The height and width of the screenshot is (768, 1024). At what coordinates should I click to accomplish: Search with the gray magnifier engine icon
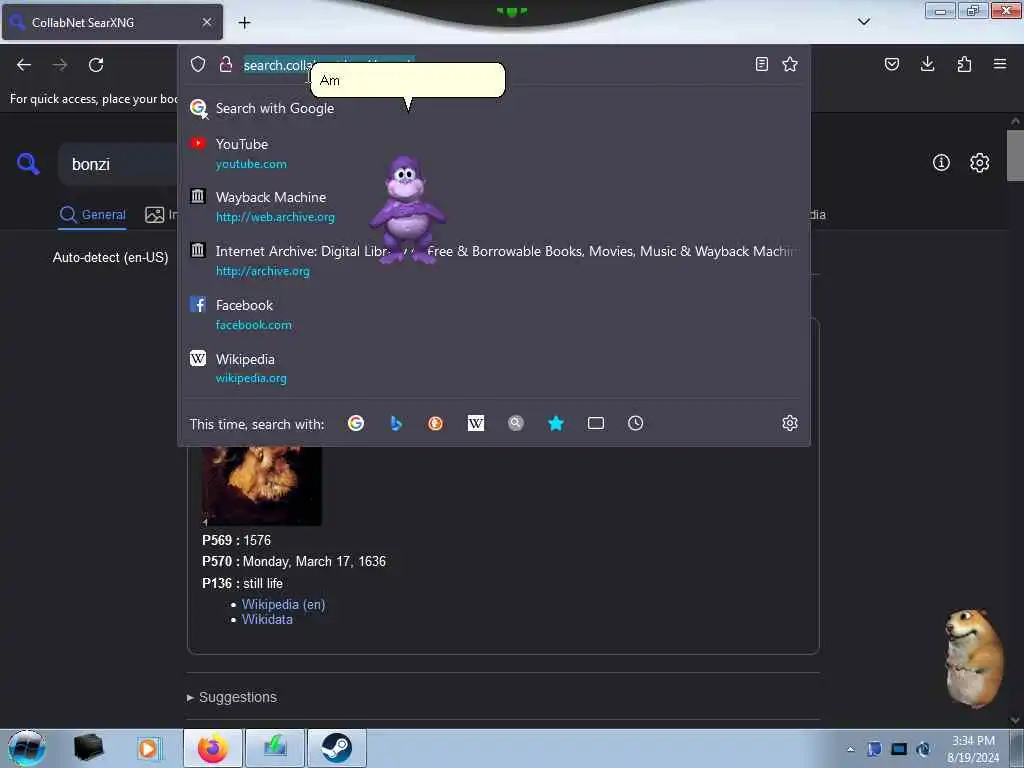click(516, 423)
